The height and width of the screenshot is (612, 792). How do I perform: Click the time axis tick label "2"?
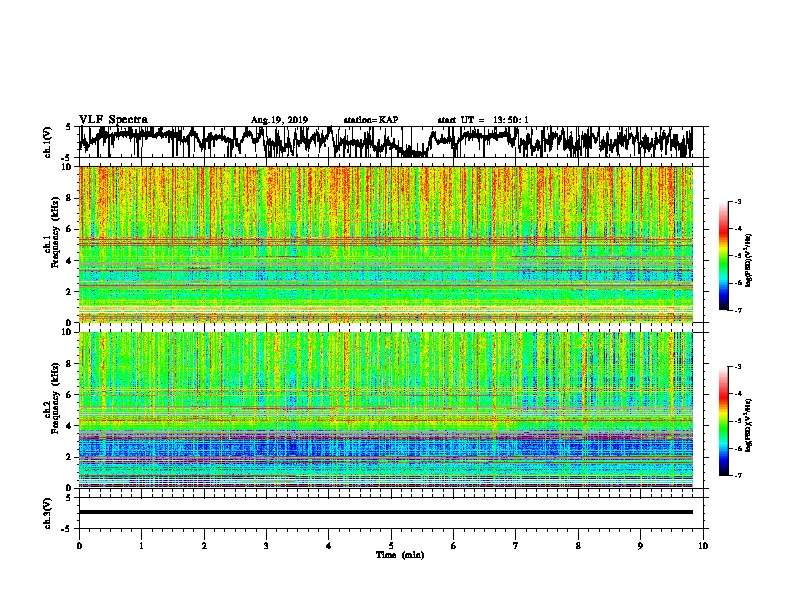[204, 546]
